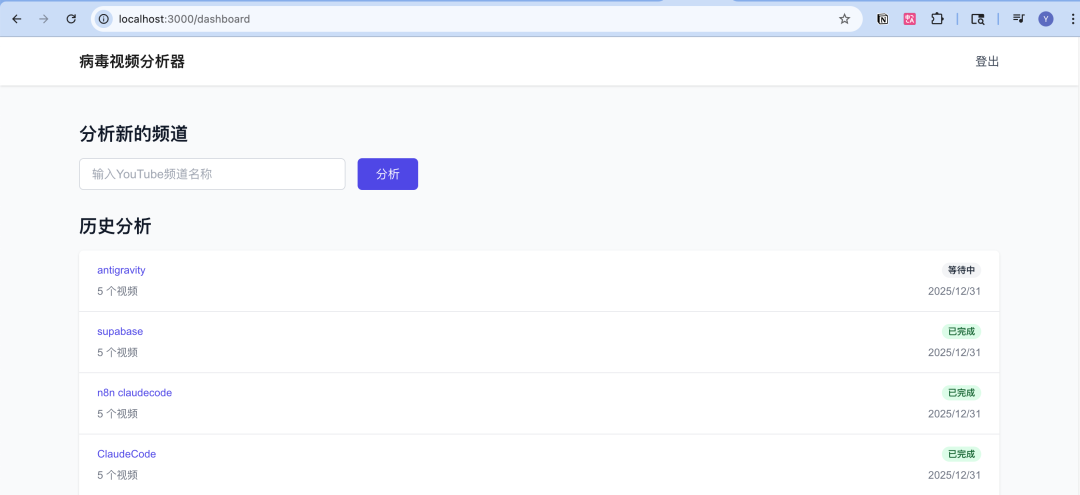Open the Extensions puzzle piece menu
The height and width of the screenshot is (495, 1080).
pos(937,19)
